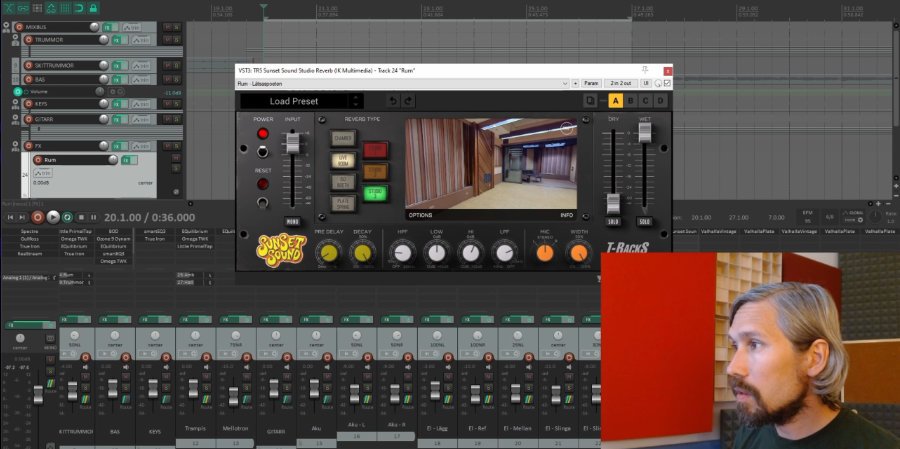Screen dimensions: 900x449
Task: Toggle the lock icon in the main toolbar
Action: (x=93, y=8)
